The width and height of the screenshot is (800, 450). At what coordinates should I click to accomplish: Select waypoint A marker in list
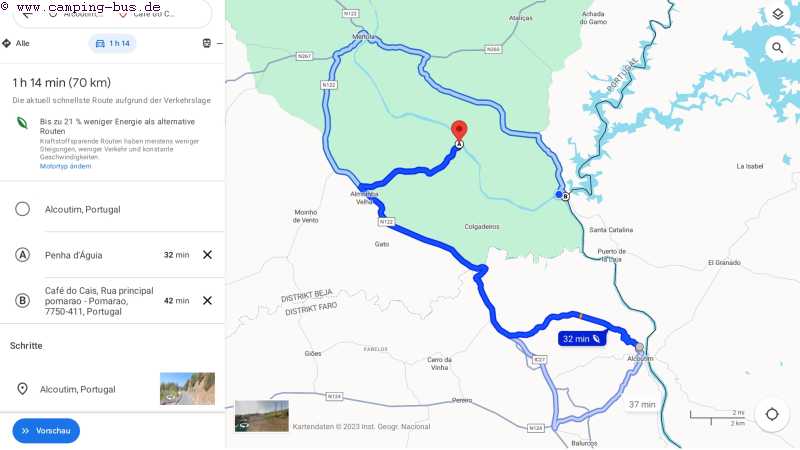[x=22, y=255]
